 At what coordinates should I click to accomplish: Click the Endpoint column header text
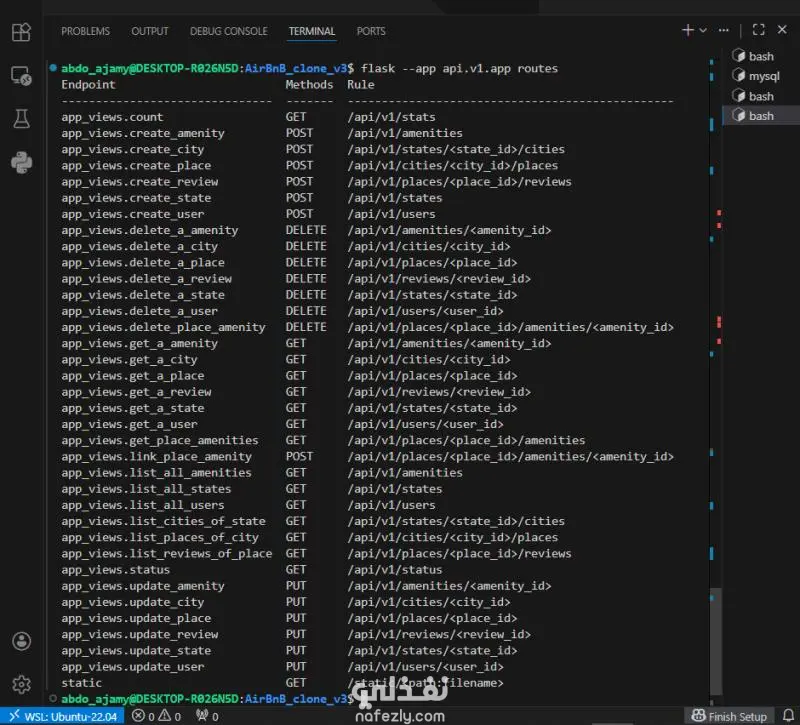pos(88,85)
